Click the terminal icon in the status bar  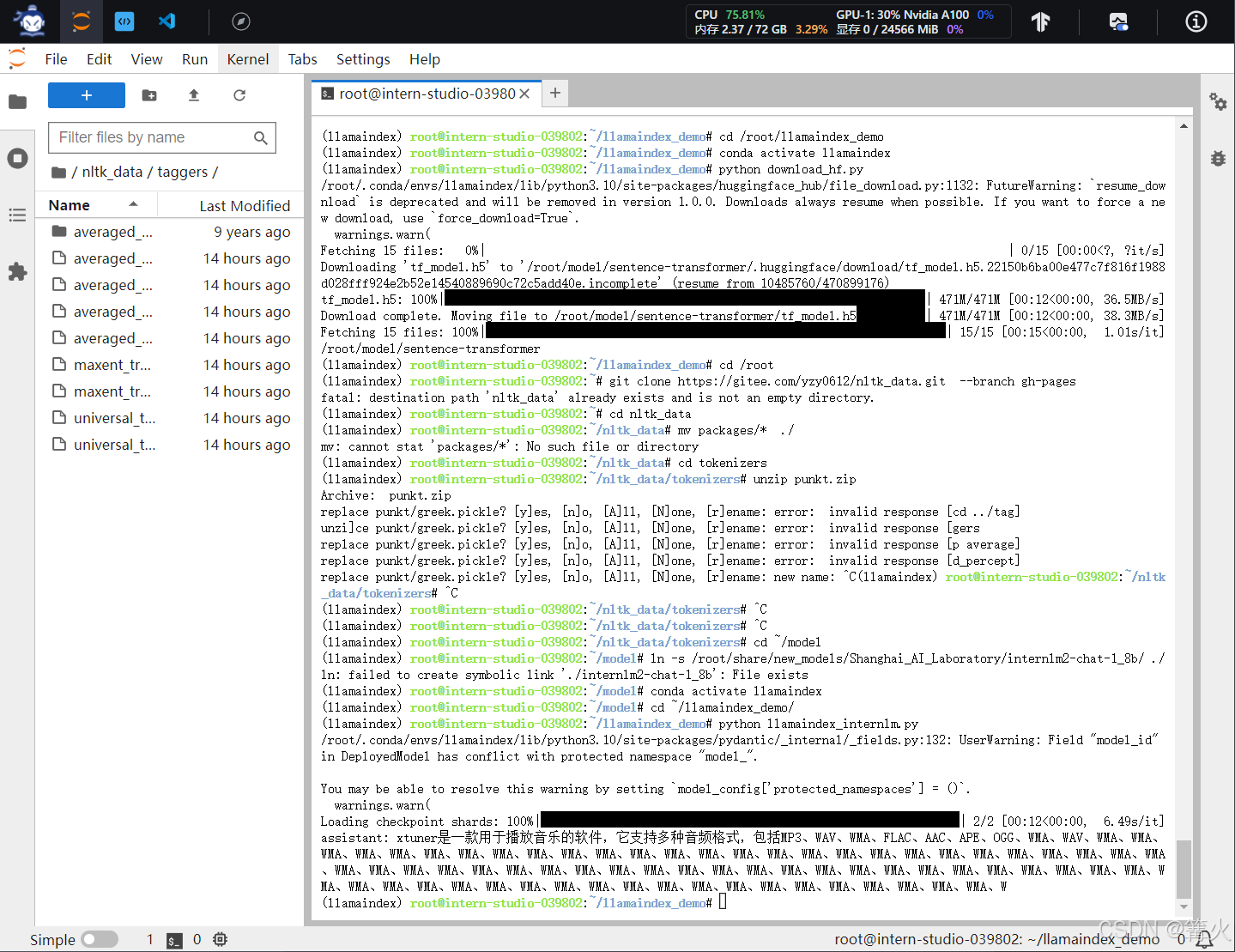coord(174,939)
